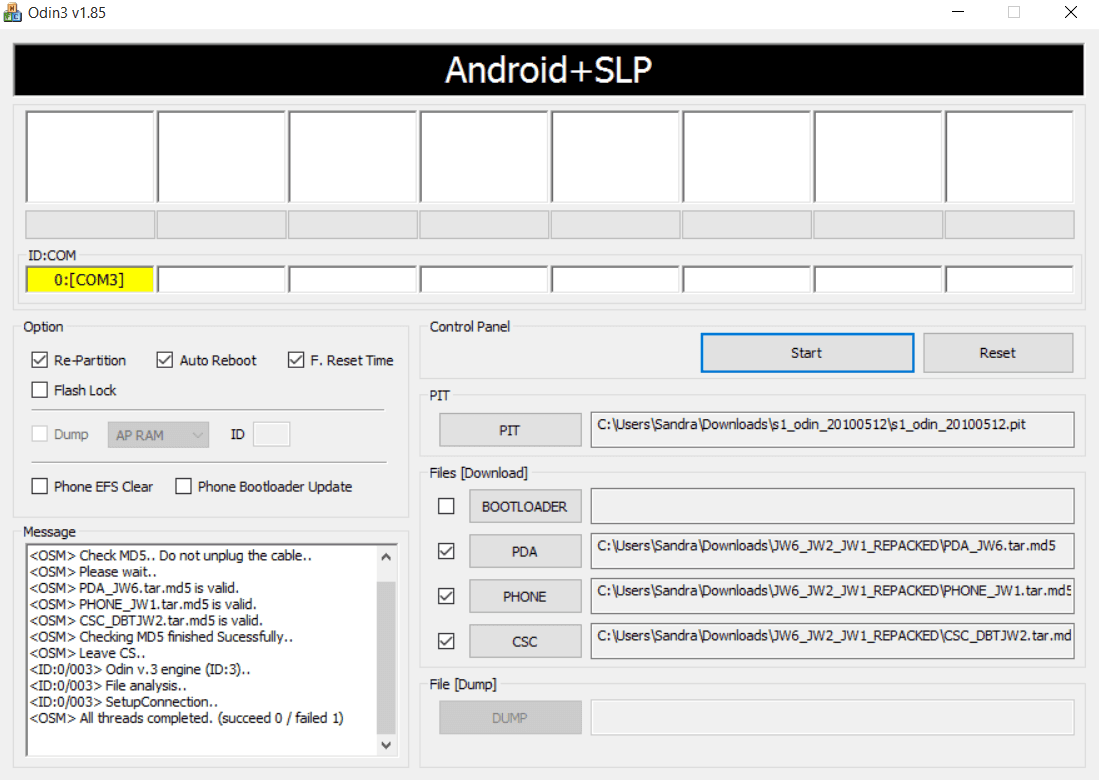Click the 'All threads completed' log line
Image resolution: width=1099 pixels, height=780 pixels.
[186, 718]
